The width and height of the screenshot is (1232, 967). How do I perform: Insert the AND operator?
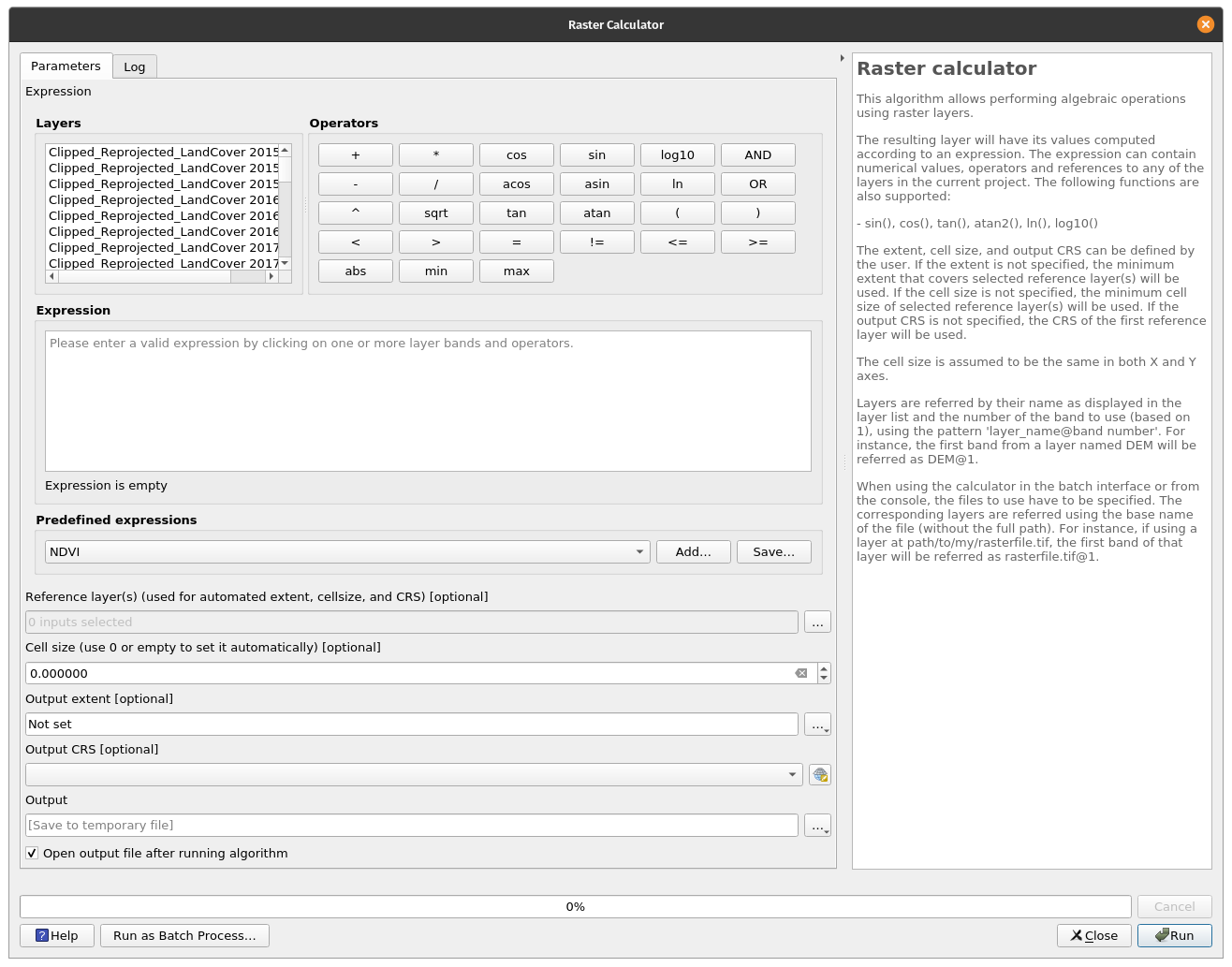pyautogui.click(x=758, y=155)
